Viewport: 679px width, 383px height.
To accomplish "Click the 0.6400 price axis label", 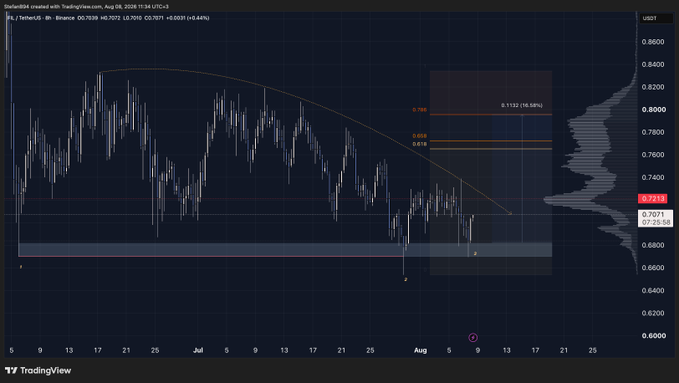I will [653, 290].
